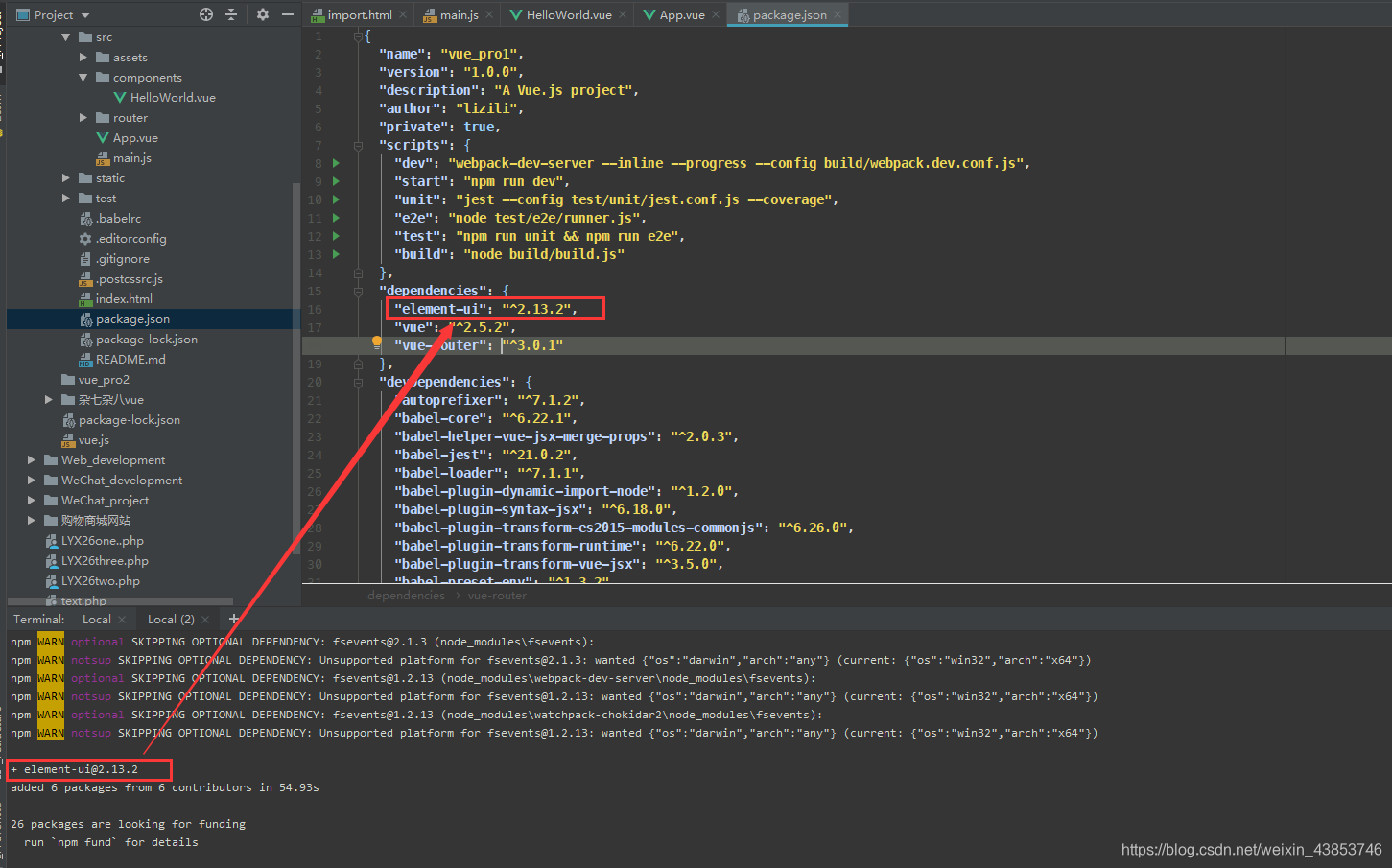1392x868 pixels.
Task: Fold the scripts block in gutter
Action: click(358, 146)
